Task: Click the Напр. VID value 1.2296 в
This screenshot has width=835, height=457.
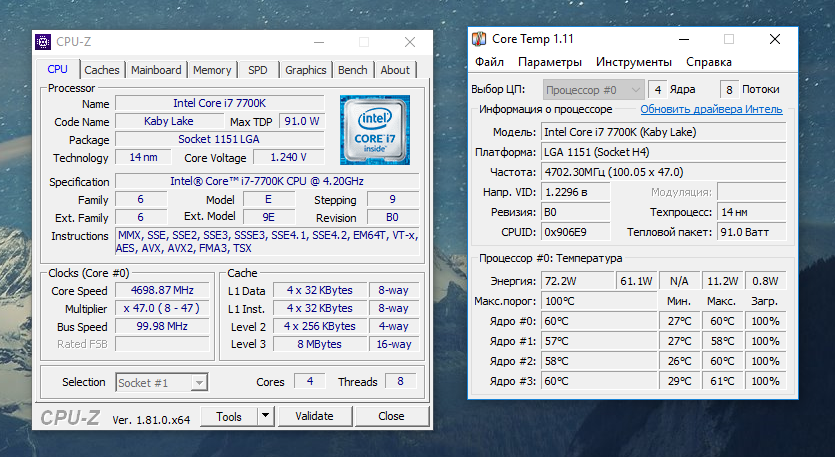Action: coord(576,192)
